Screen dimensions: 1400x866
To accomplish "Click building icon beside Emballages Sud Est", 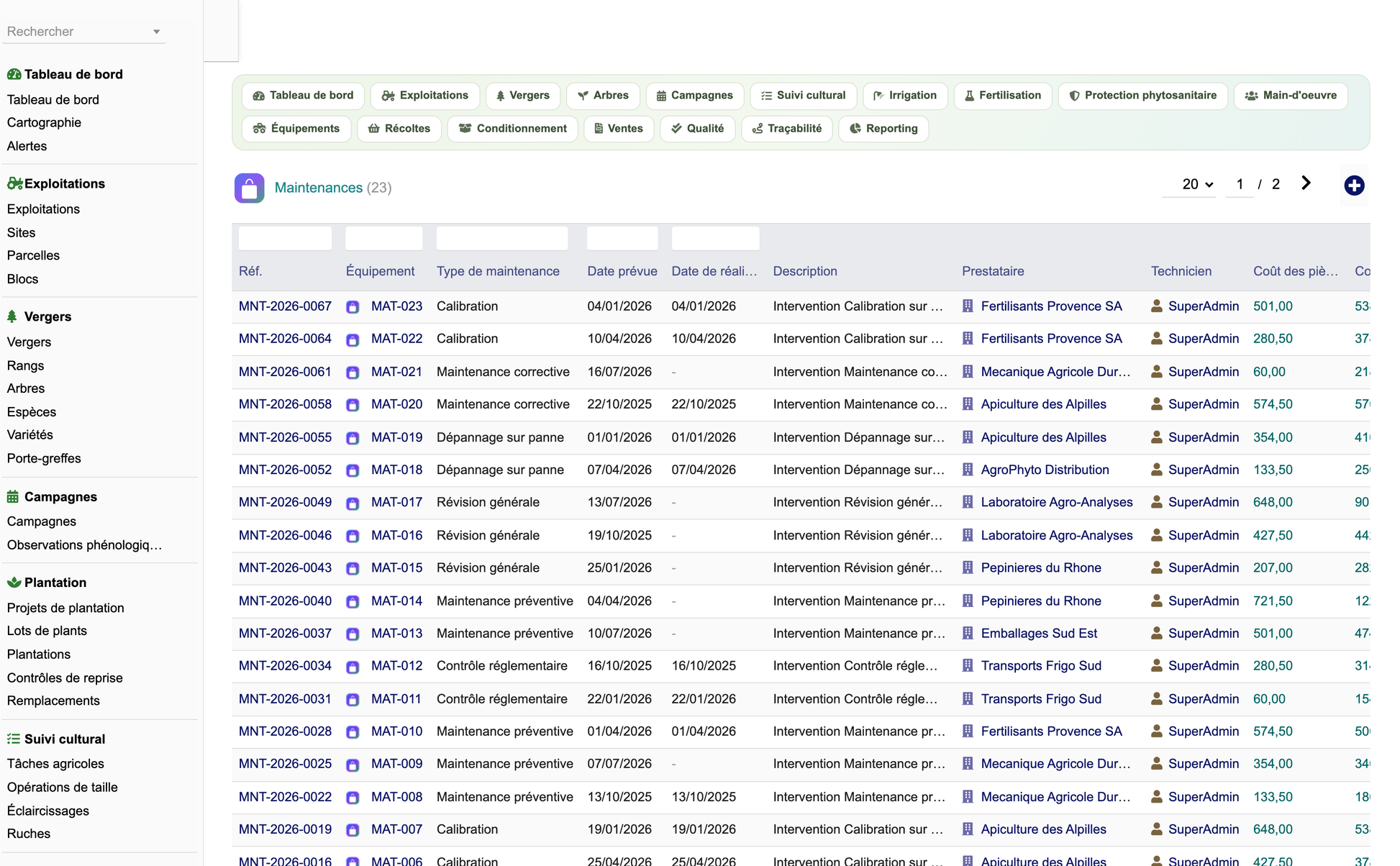I will (x=968, y=633).
